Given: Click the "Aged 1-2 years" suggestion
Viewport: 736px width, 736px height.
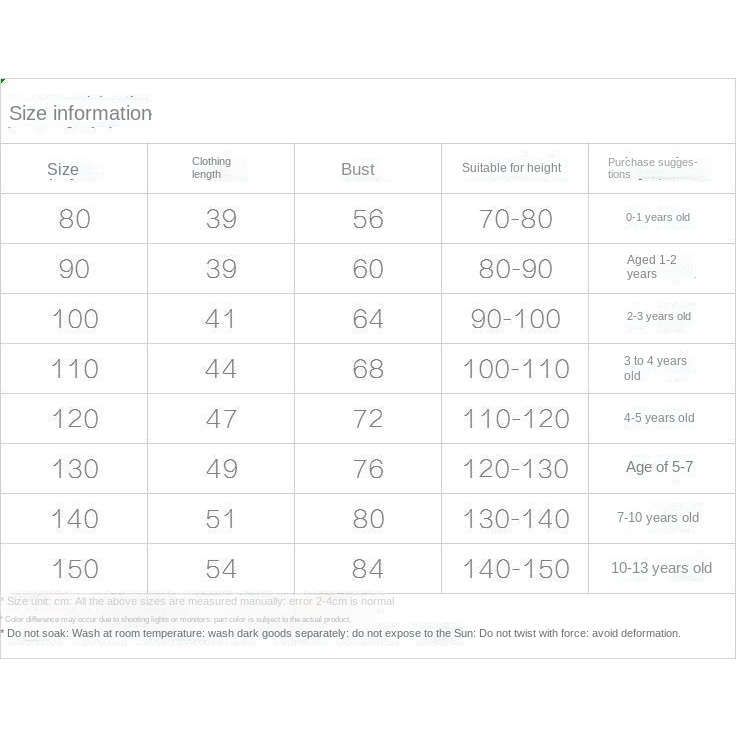Looking at the screenshot, I should point(652,267).
